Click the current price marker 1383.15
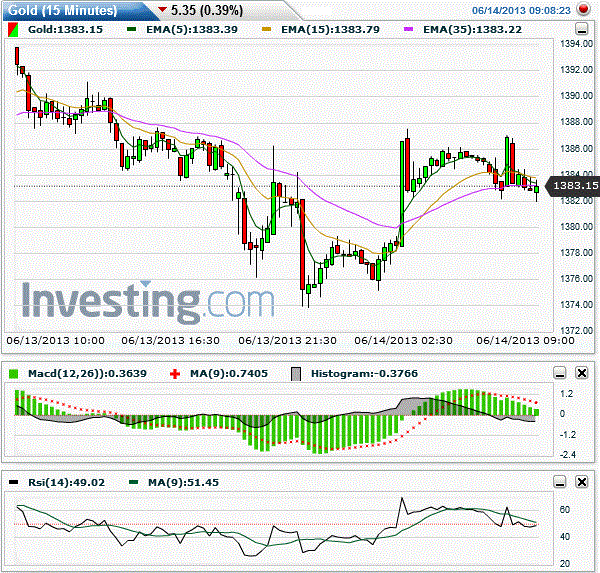This screenshot has width=600, height=573. click(x=573, y=186)
